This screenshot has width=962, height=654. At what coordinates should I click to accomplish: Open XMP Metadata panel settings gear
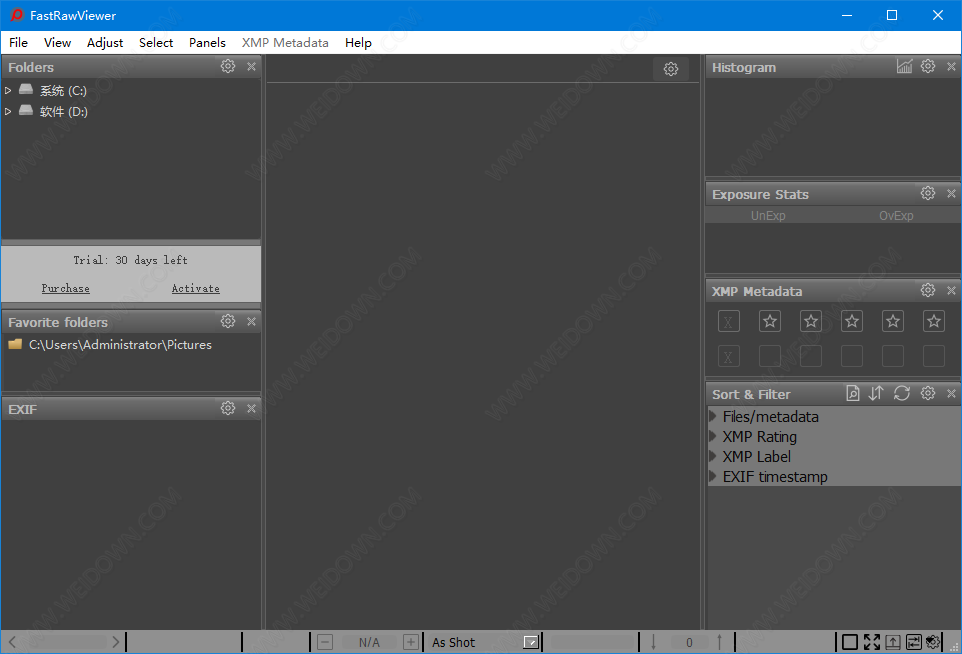click(928, 290)
